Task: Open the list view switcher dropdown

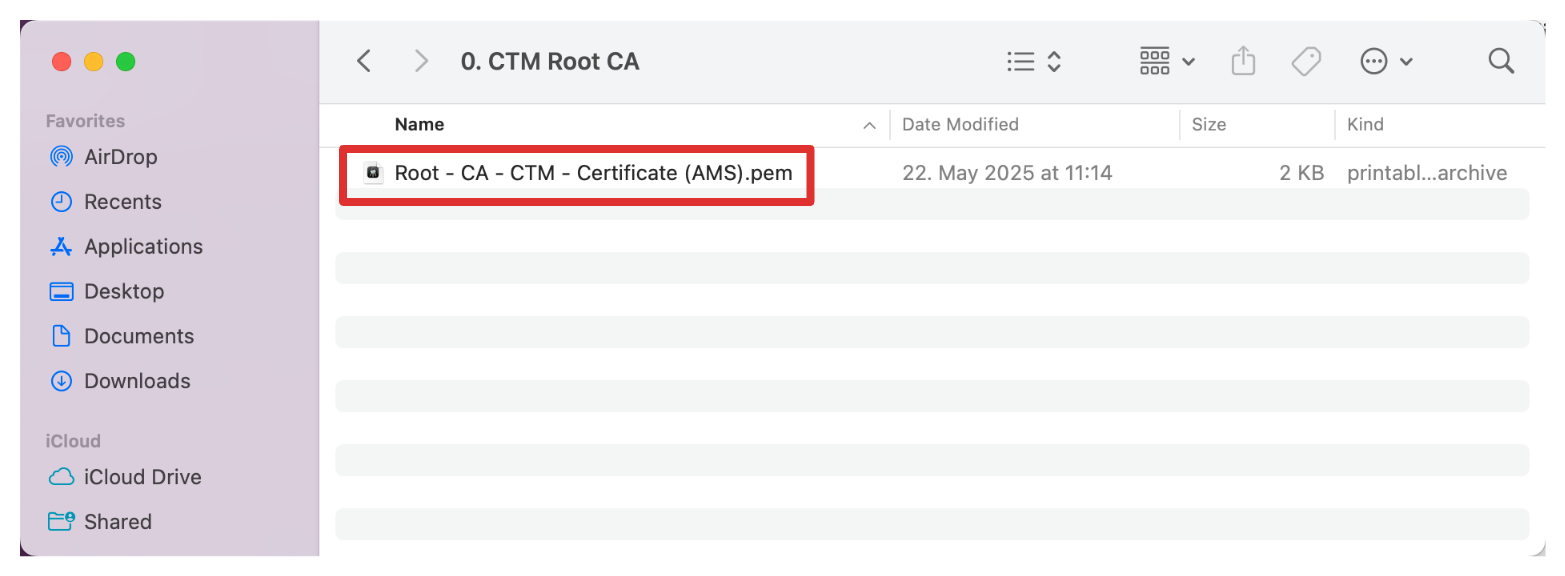Action: (x=1033, y=61)
